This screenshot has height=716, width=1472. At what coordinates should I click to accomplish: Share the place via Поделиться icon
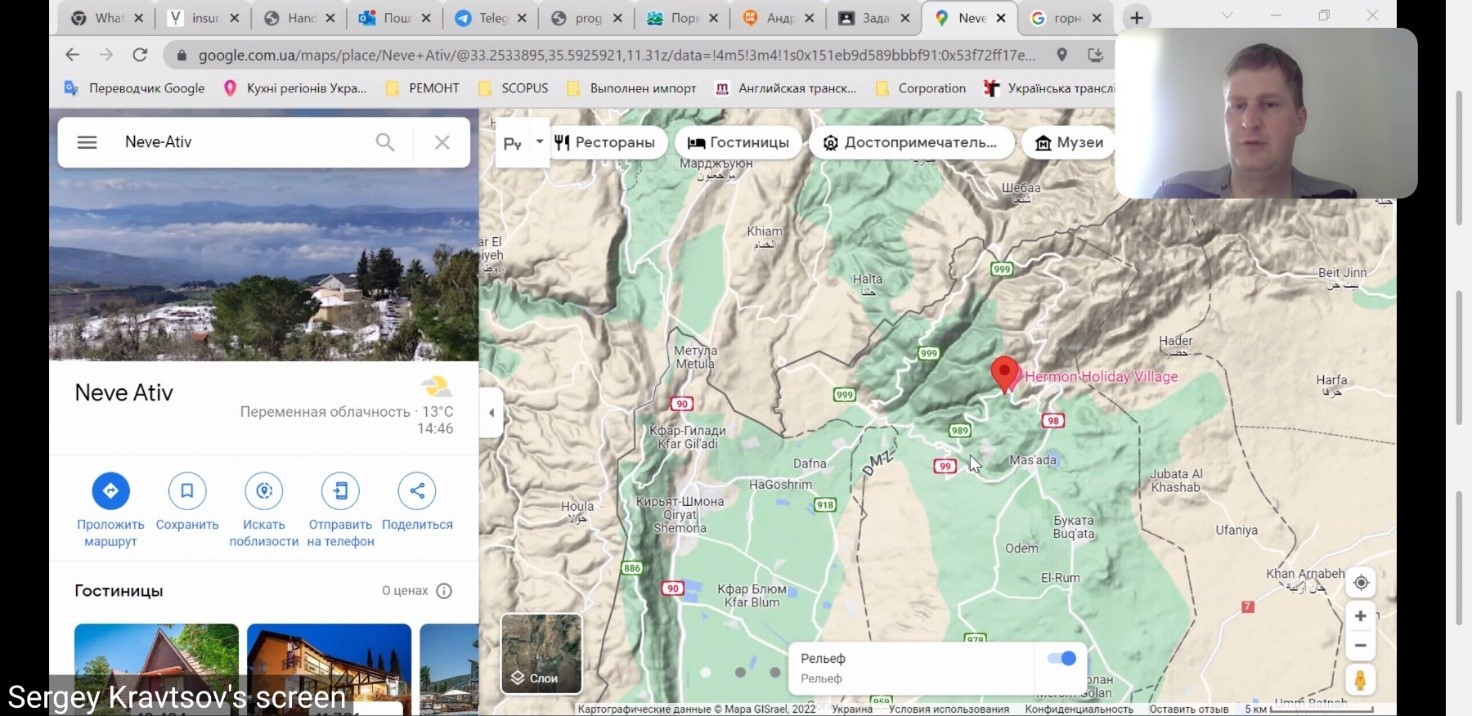click(x=417, y=491)
